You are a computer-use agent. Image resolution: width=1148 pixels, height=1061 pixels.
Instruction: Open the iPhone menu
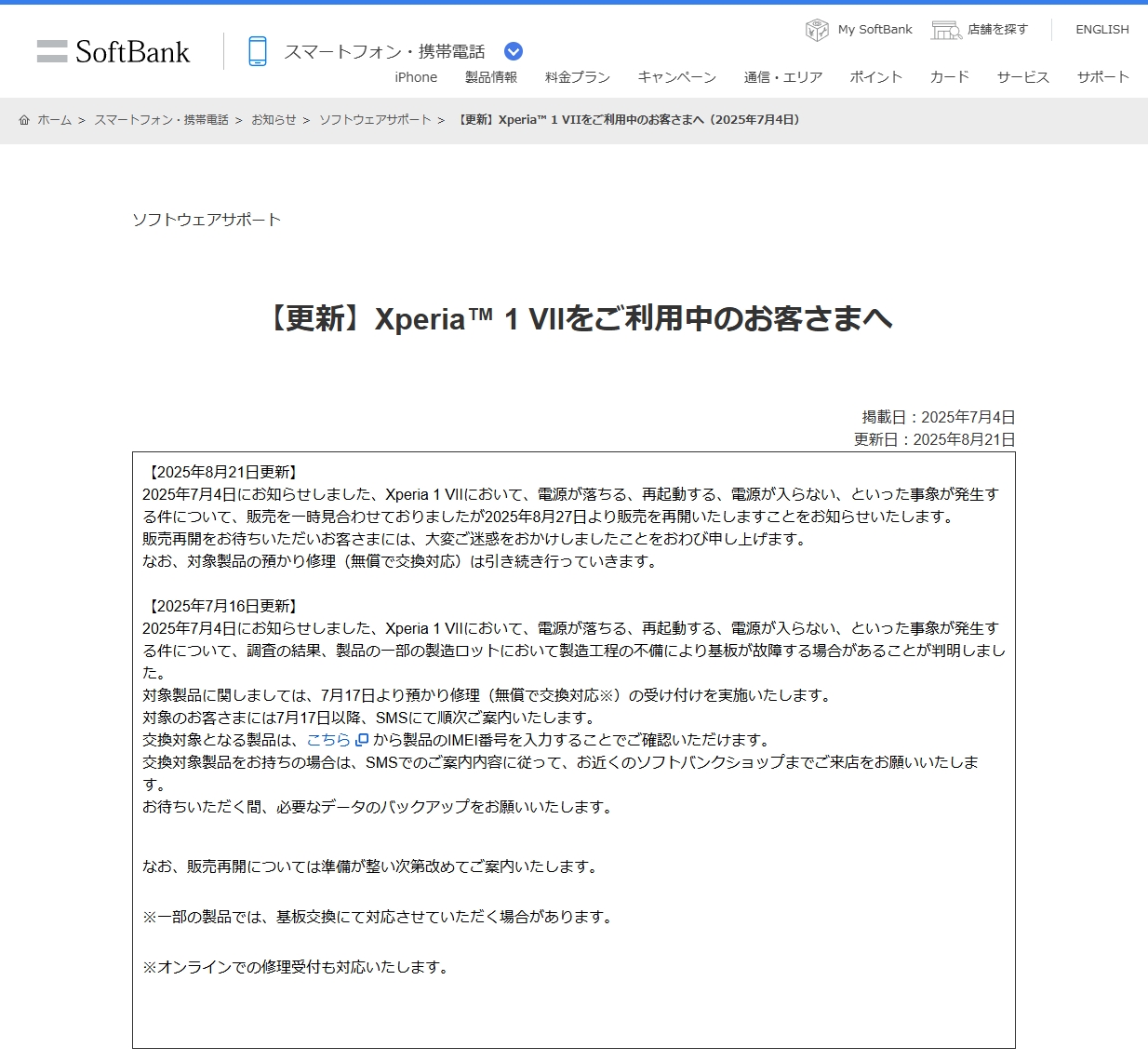pos(416,77)
